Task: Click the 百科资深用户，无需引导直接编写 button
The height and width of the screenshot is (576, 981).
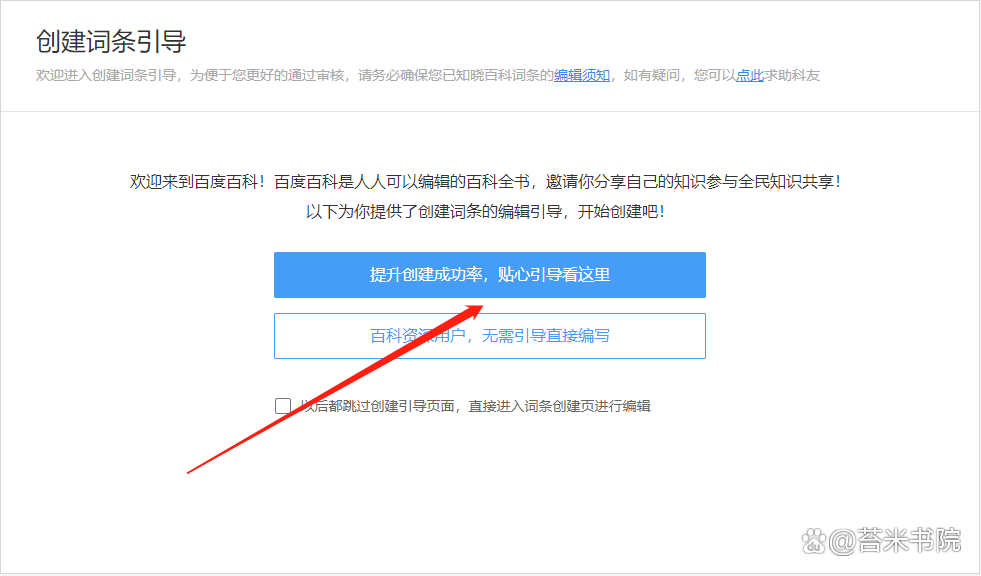Action: [x=490, y=336]
